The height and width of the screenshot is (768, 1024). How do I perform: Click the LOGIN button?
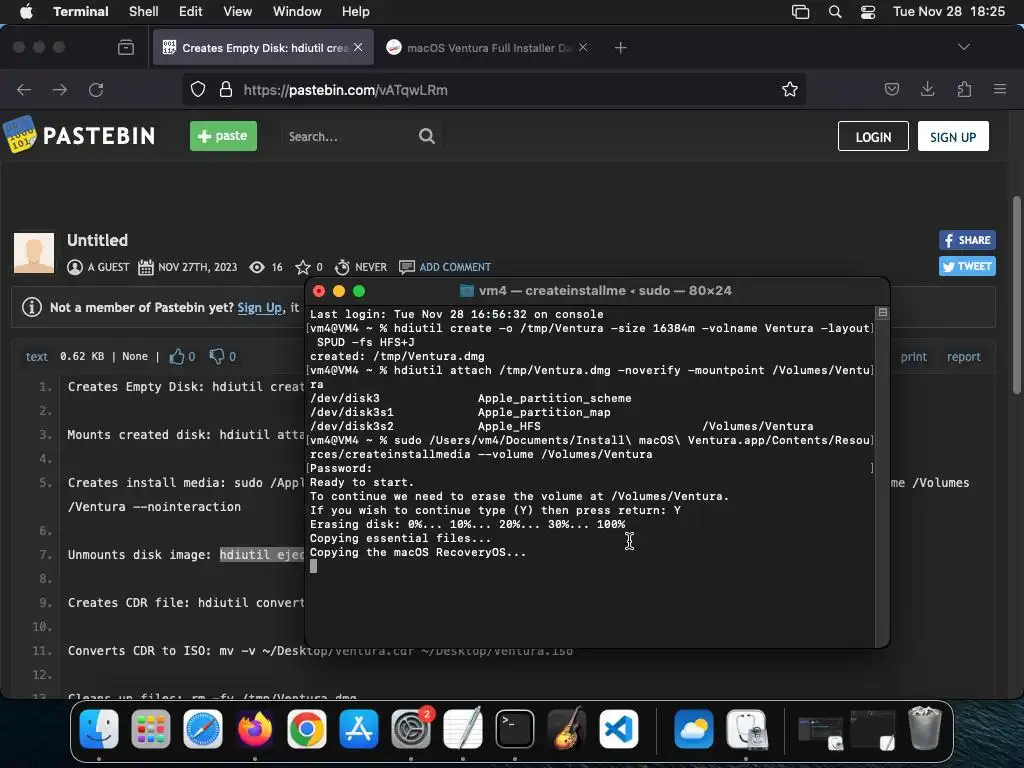tap(873, 136)
